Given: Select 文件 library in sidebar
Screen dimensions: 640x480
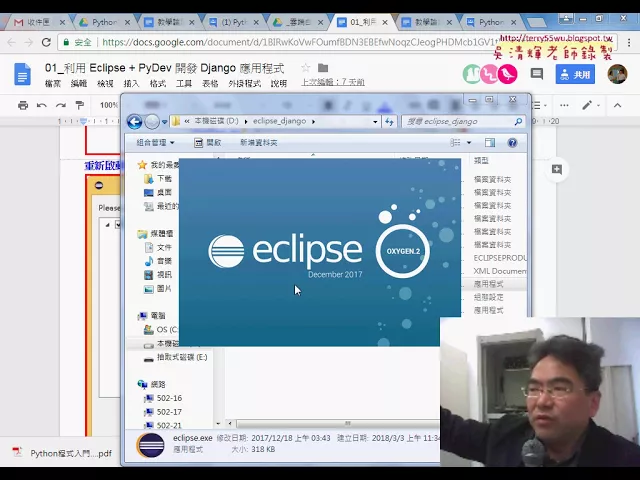Looking at the screenshot, I should (x=158, y=247).
